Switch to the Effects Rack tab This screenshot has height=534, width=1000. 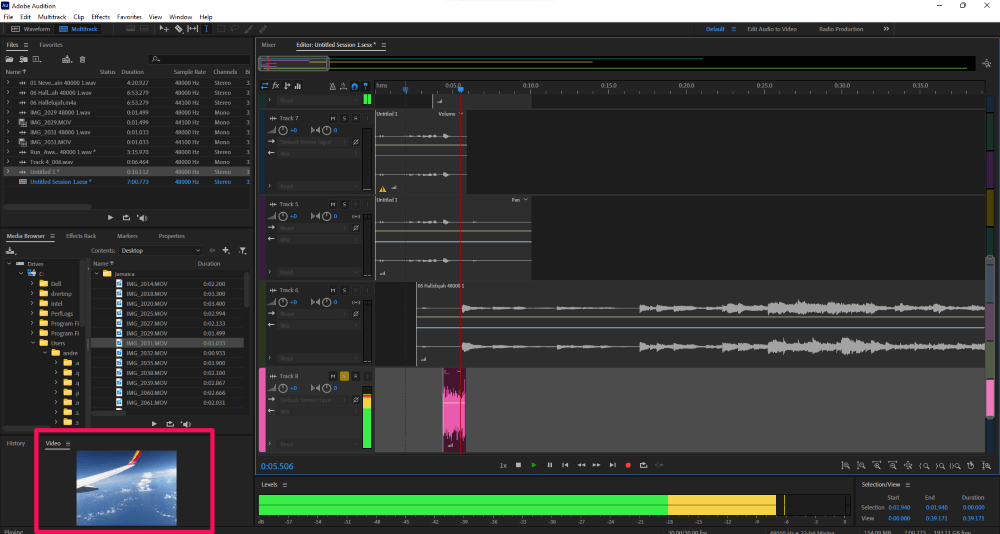pos(81,236)
